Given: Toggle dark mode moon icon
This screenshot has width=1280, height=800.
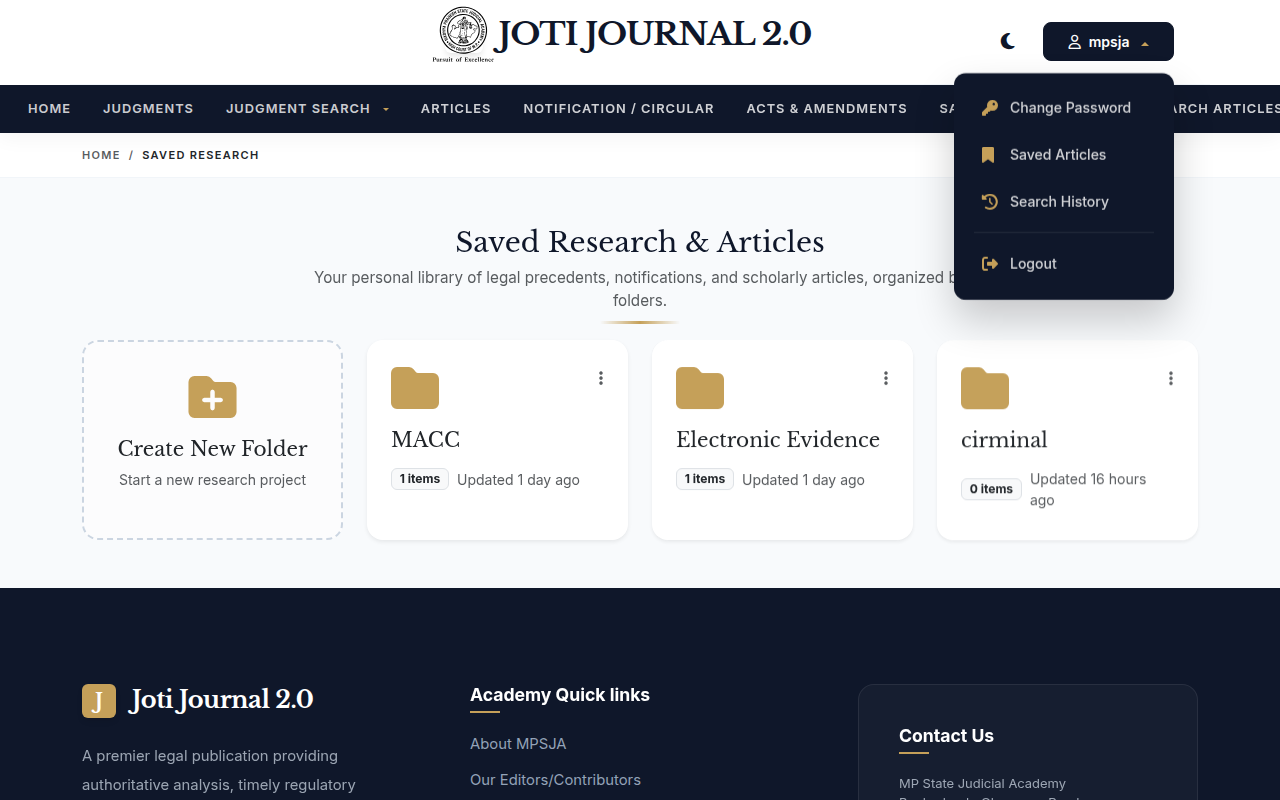Looking at the screenshot, I should click(1008, 41).
